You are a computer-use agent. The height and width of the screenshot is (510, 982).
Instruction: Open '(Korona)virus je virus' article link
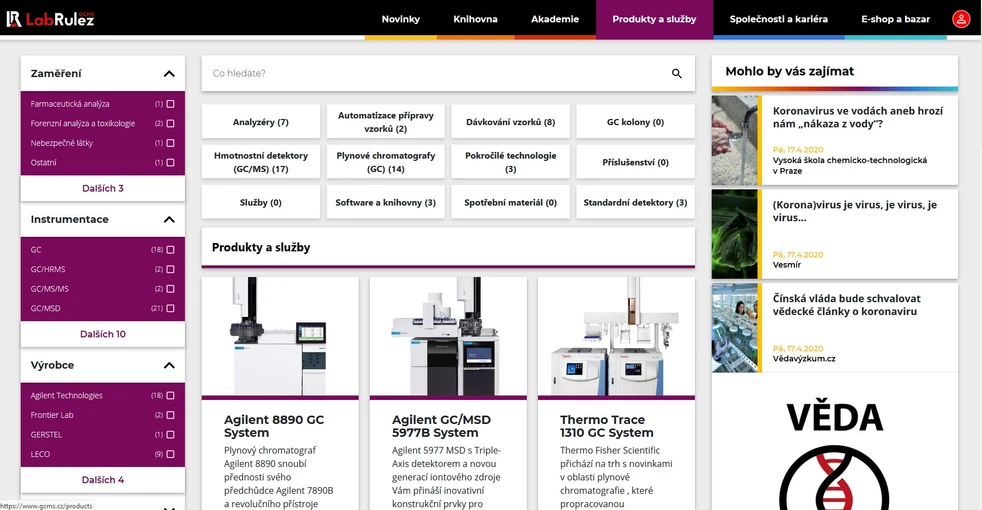coord(855,211)
